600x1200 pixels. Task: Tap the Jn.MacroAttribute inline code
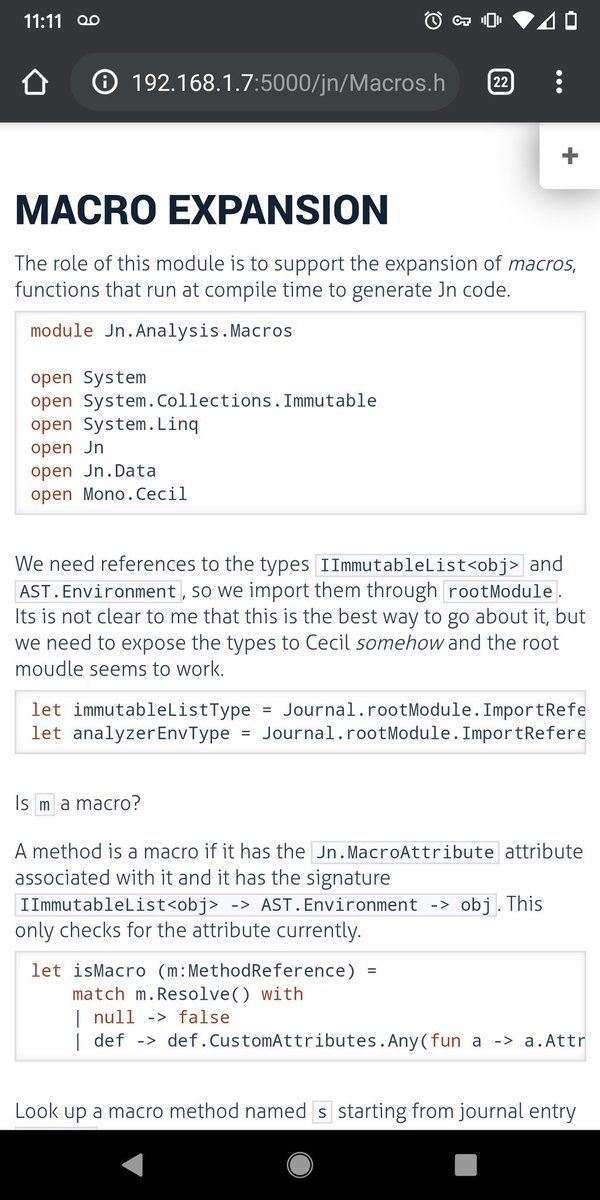click(x=404, y=852)
